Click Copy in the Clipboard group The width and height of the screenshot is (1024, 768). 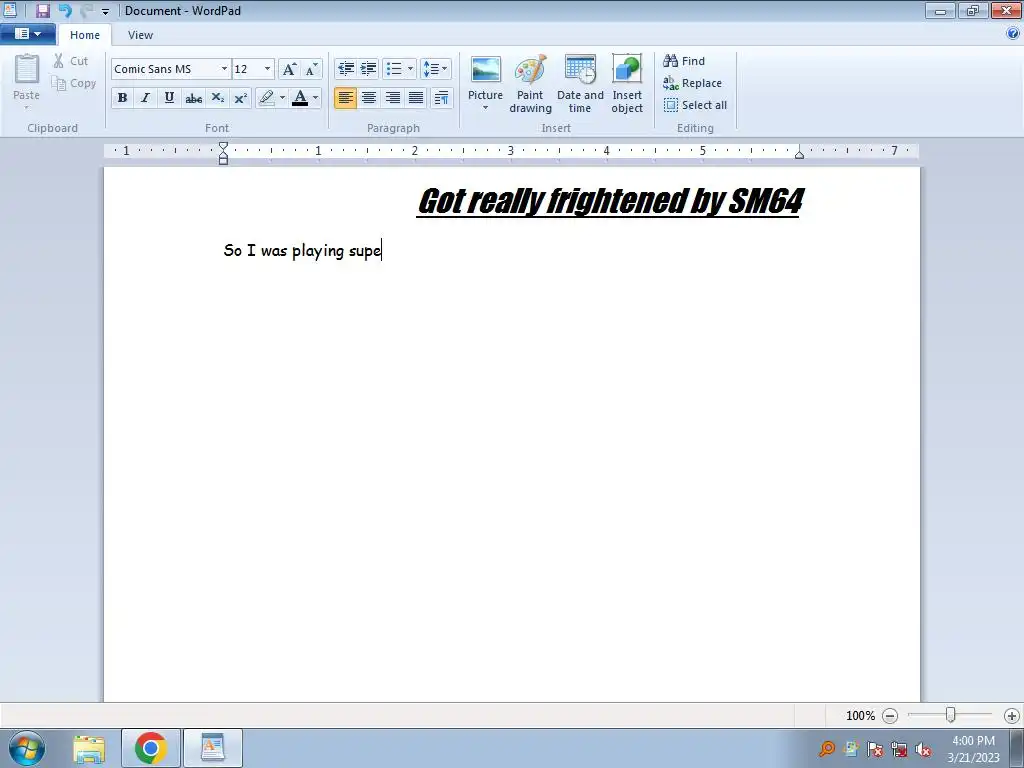(x=74, y=83)
